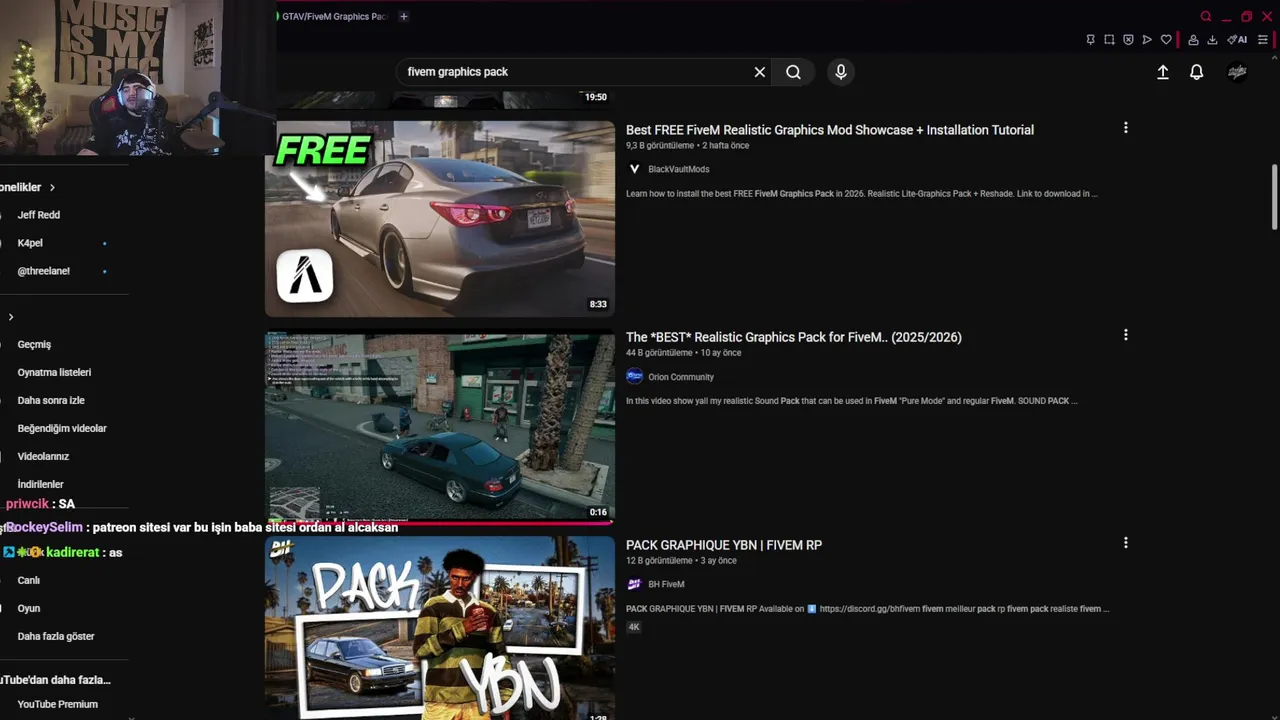
Task: Click the page vertical scrollbar thumb
Action: pyautogui.click(x=1274, y=197)
